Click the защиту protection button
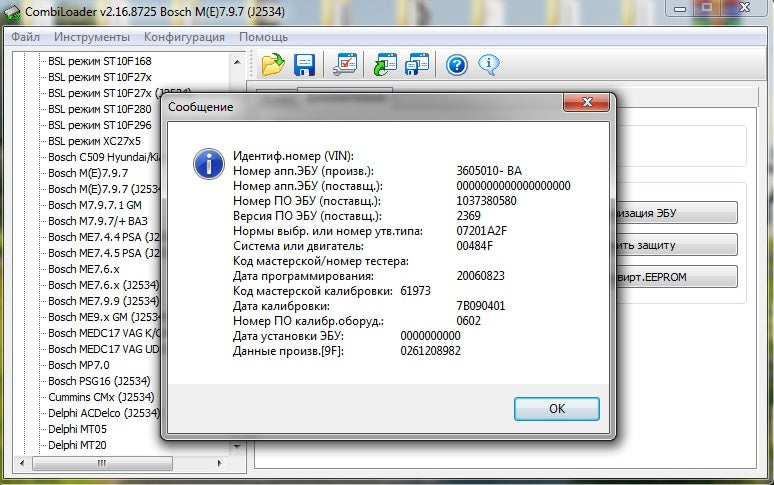The height and width of the screenshot is (485, 774). point(676,245)
